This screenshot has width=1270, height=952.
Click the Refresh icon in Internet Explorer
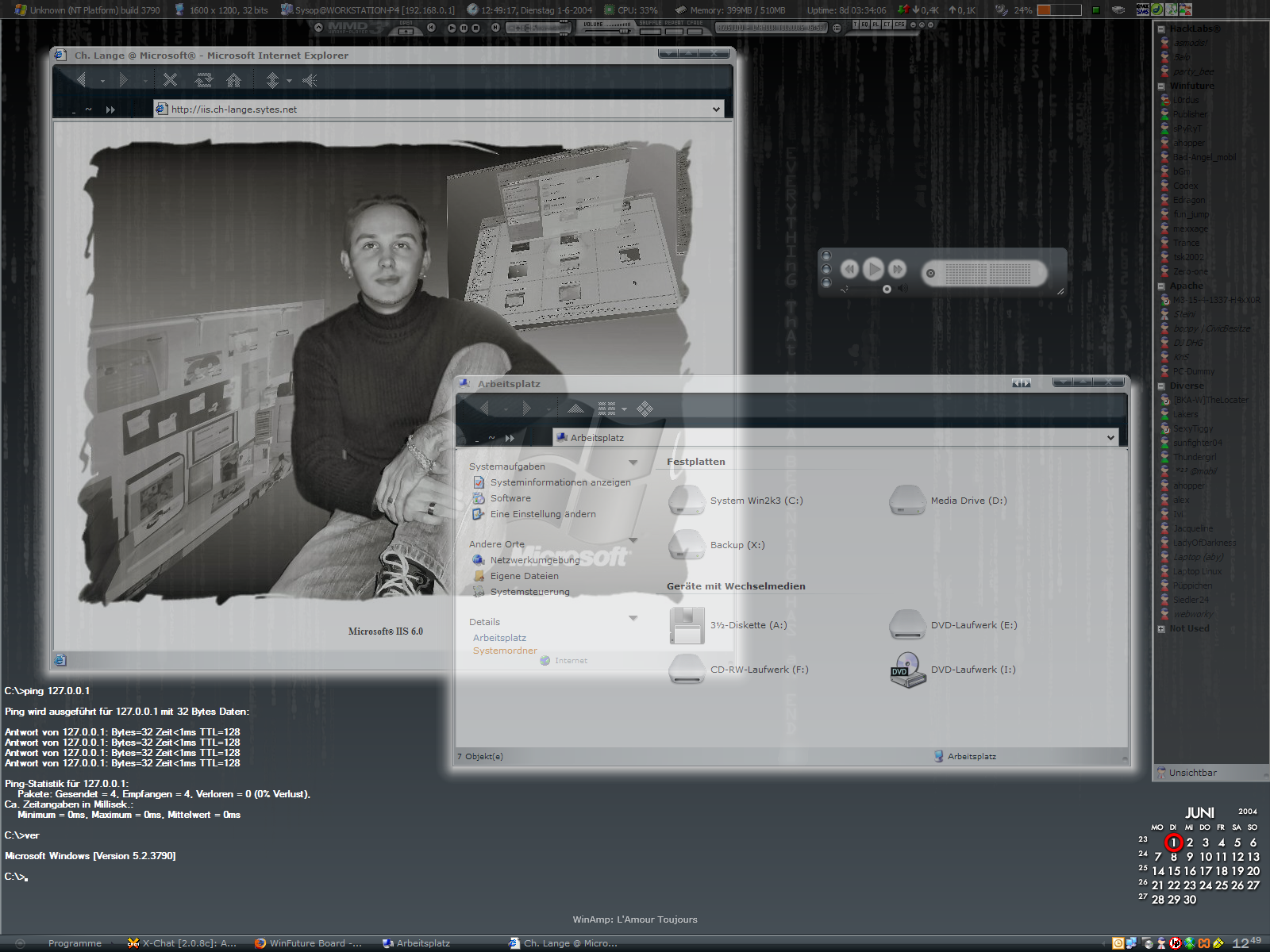pyautogui.click(x=203, y=80)
